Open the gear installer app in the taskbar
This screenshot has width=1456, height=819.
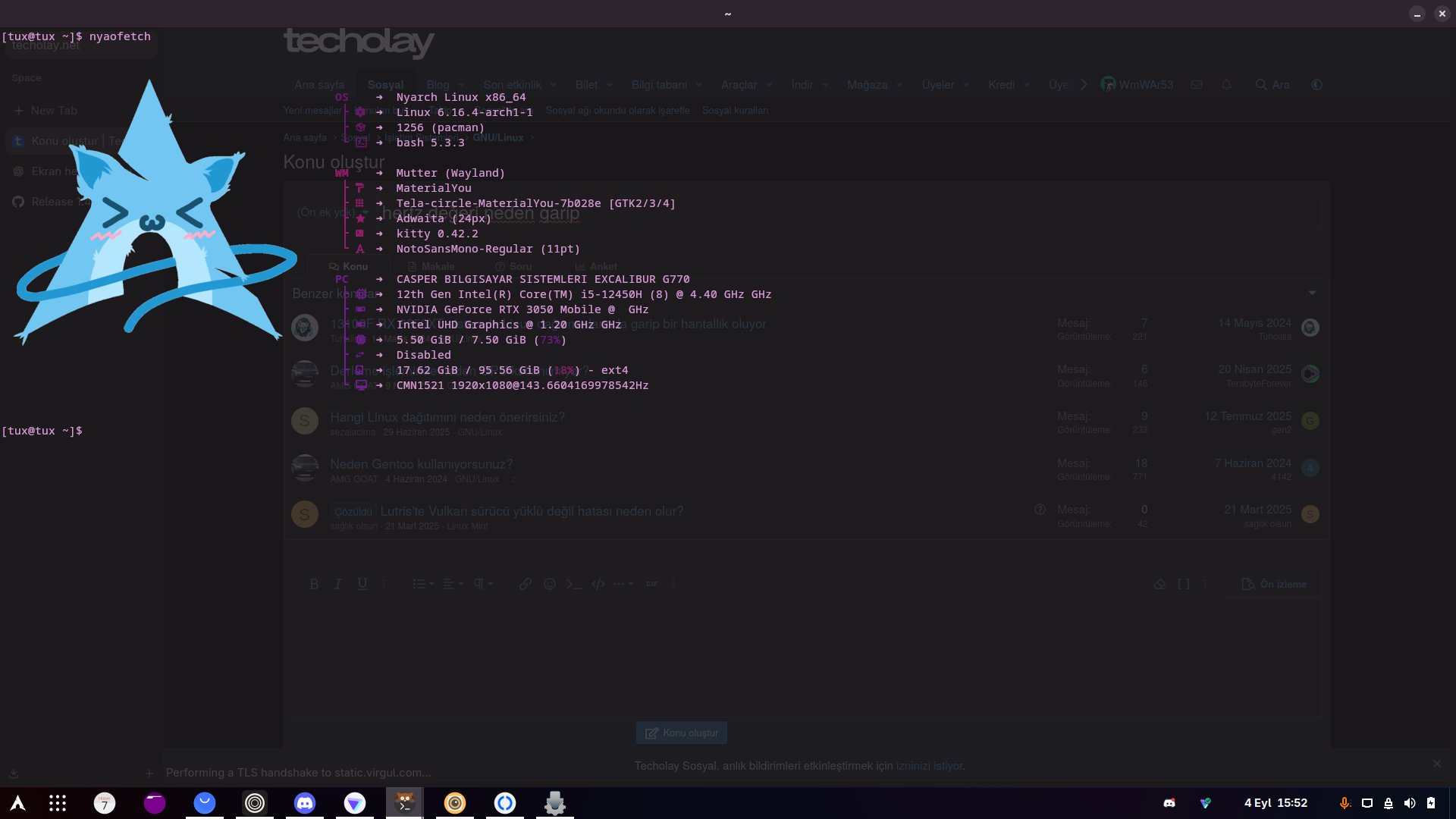click(555, 803)
